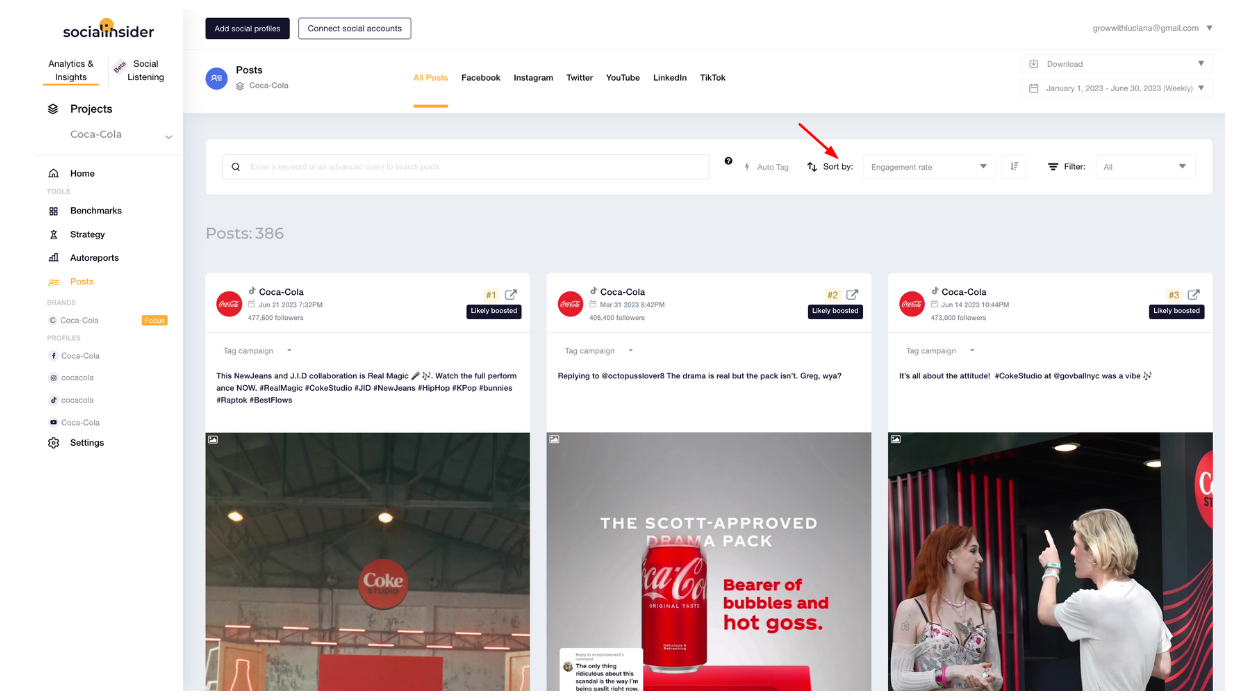Toggle the sort order direction button
Viewport: 1260px width, 700px height.
coord(1014,167)
